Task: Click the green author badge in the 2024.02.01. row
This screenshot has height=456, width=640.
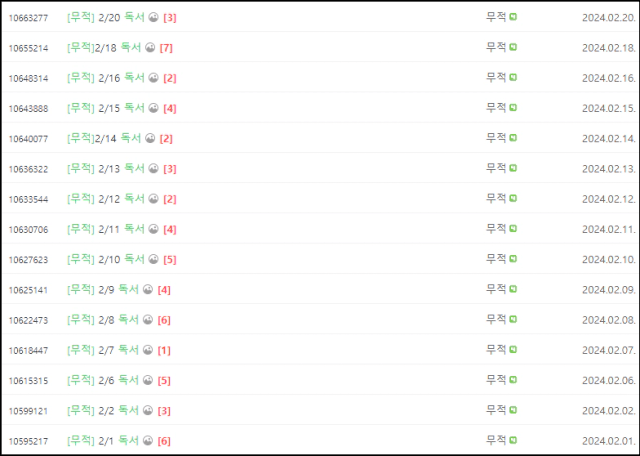Action: tap(513, 440)
